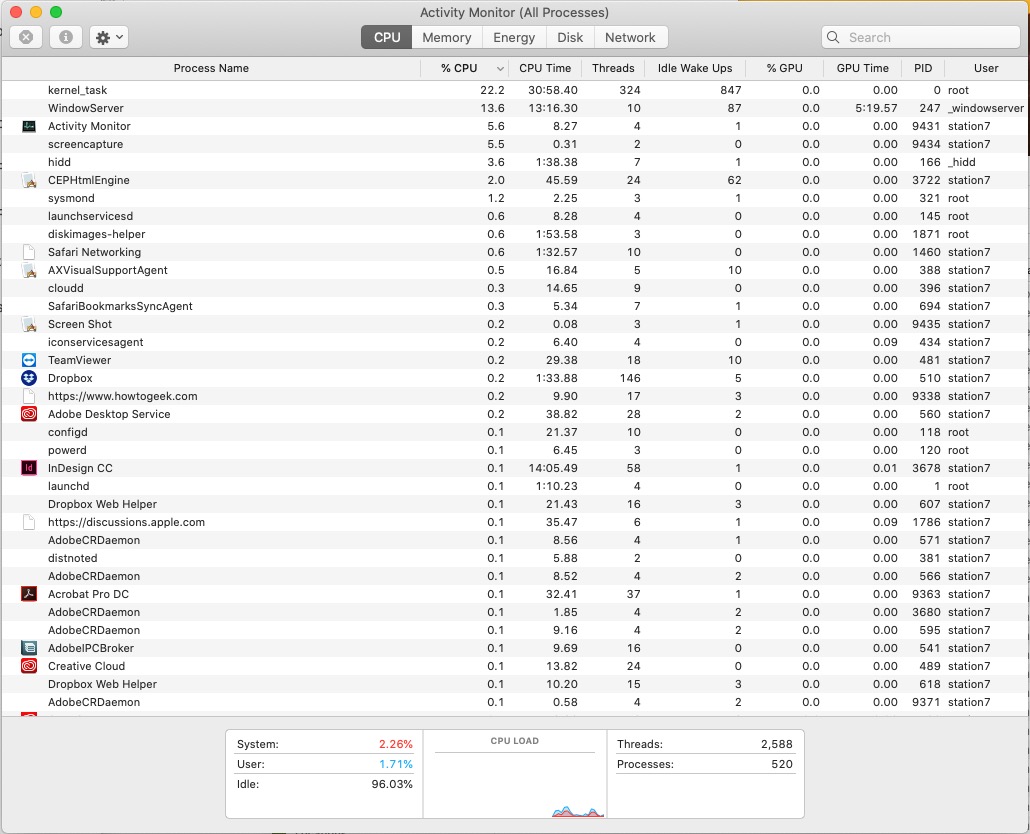Click the _windowserver user cell
Image resolution: width=1030 pixels, height=834 pixels.
[x=985, y=108]
